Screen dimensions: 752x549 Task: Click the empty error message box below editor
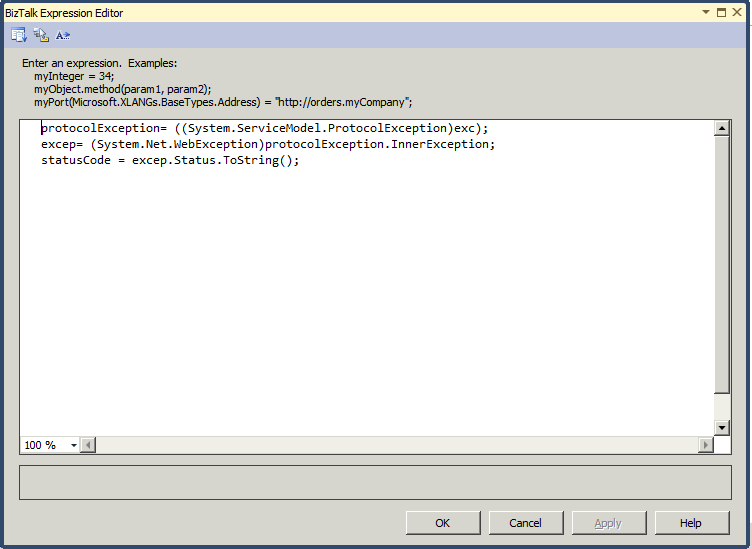pos(376,482)
